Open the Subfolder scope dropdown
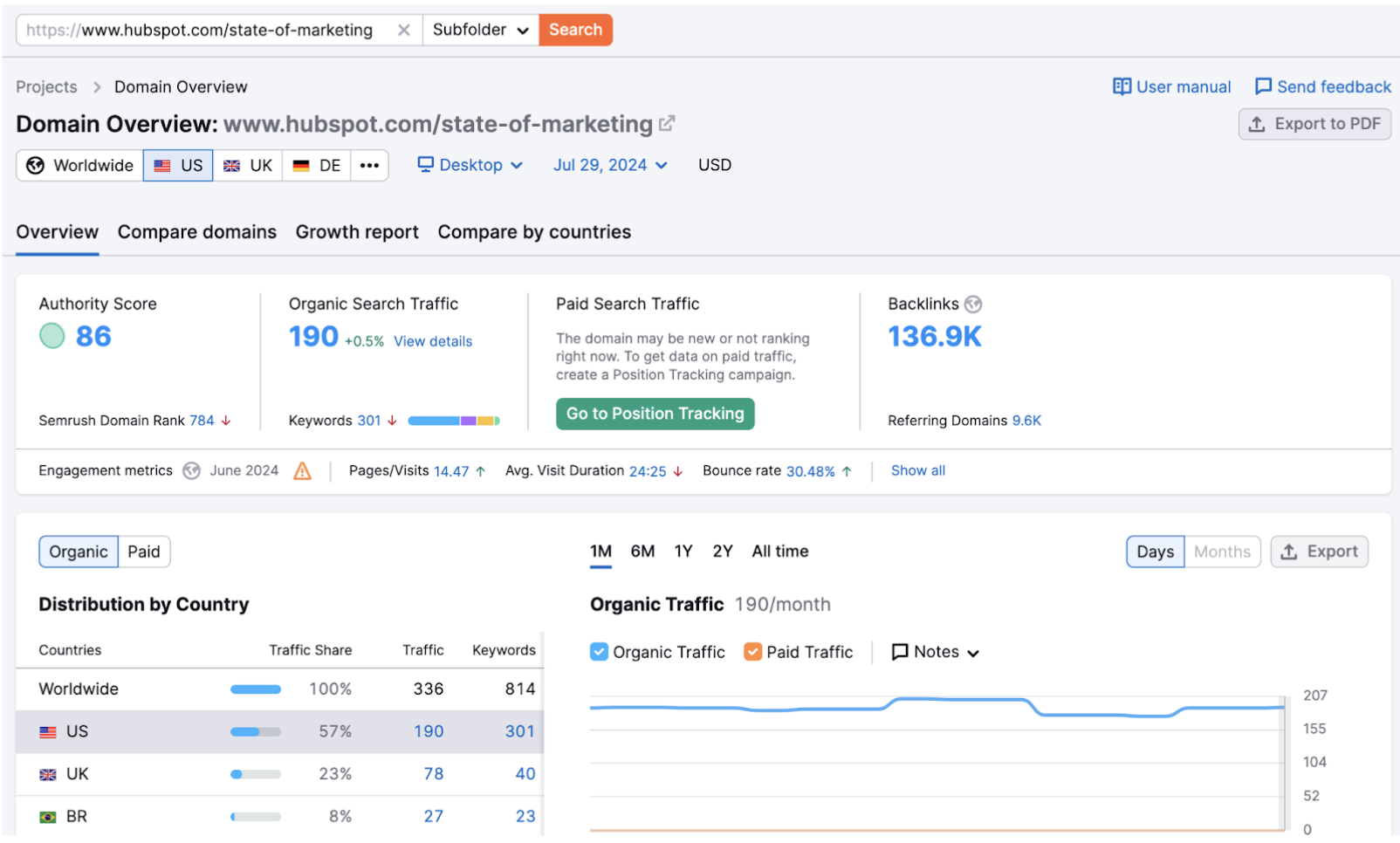The image size is (1400, 843). point(481,30)
